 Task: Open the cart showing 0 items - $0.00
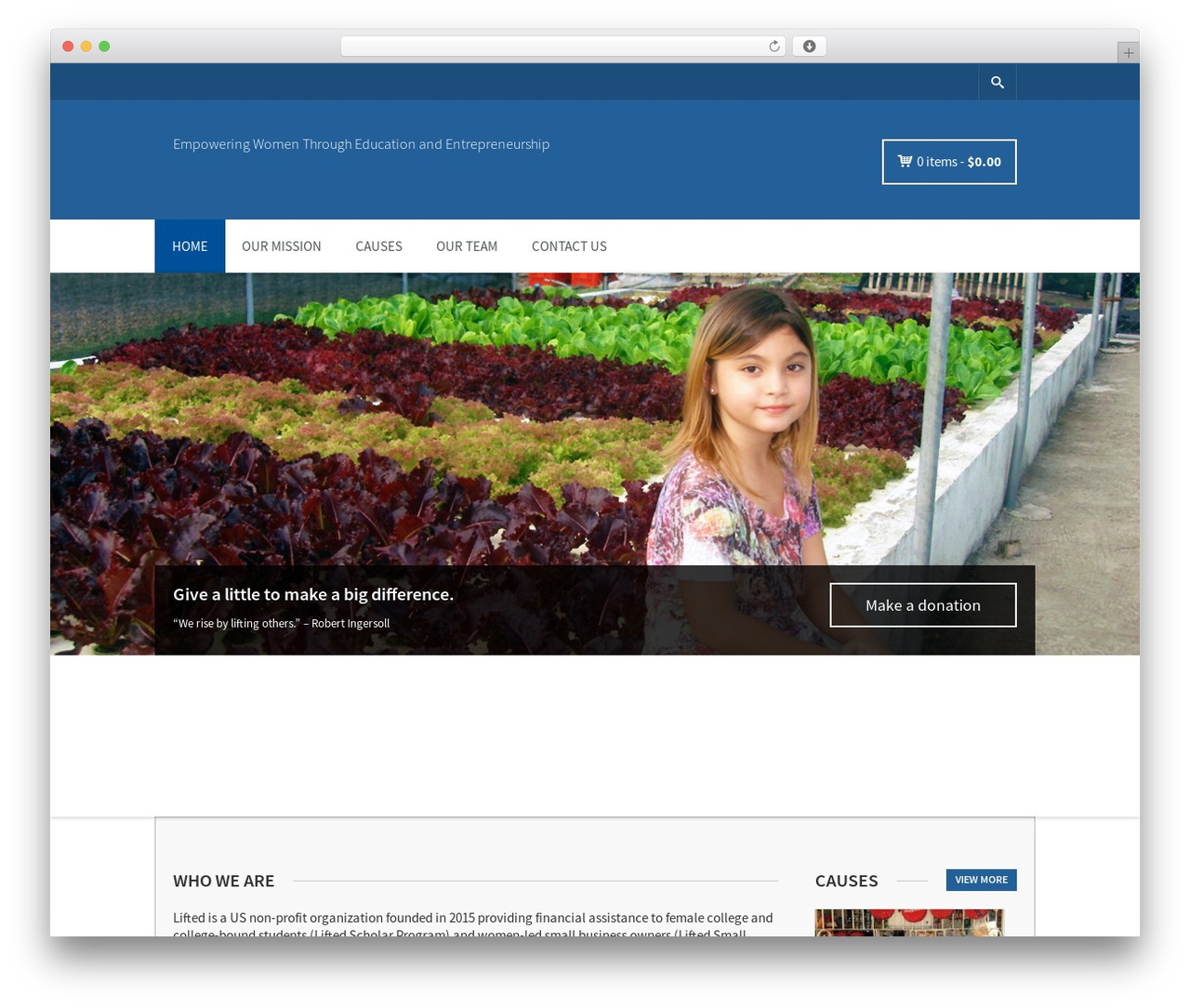[949, 162]
